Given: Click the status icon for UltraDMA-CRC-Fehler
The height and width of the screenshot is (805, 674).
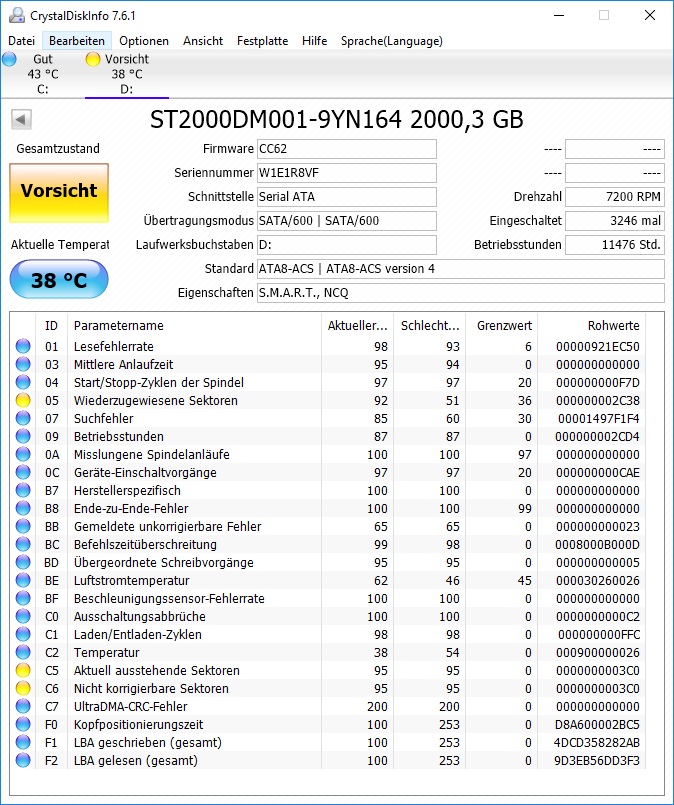Looking at the screenshot, I should [x=23, y=706].
